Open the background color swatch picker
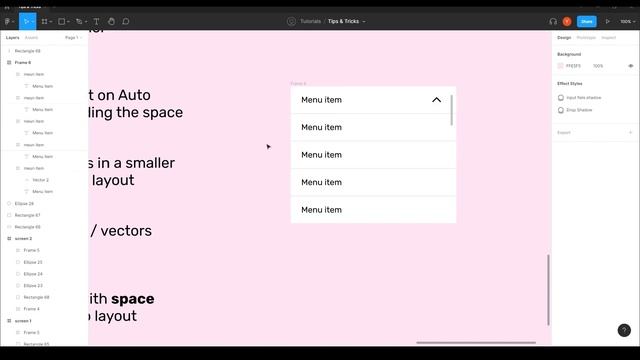This screenshot has width=640, height=360. coord(560,66)
